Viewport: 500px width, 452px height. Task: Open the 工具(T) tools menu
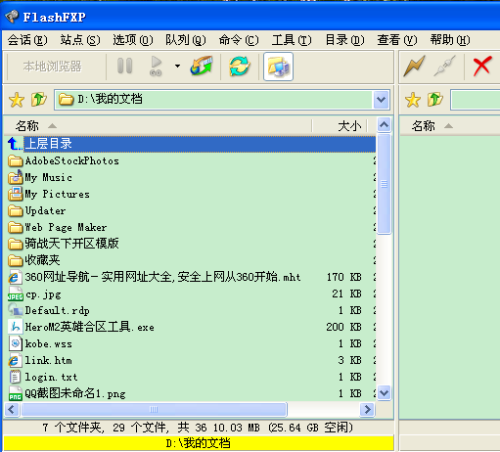291,40
